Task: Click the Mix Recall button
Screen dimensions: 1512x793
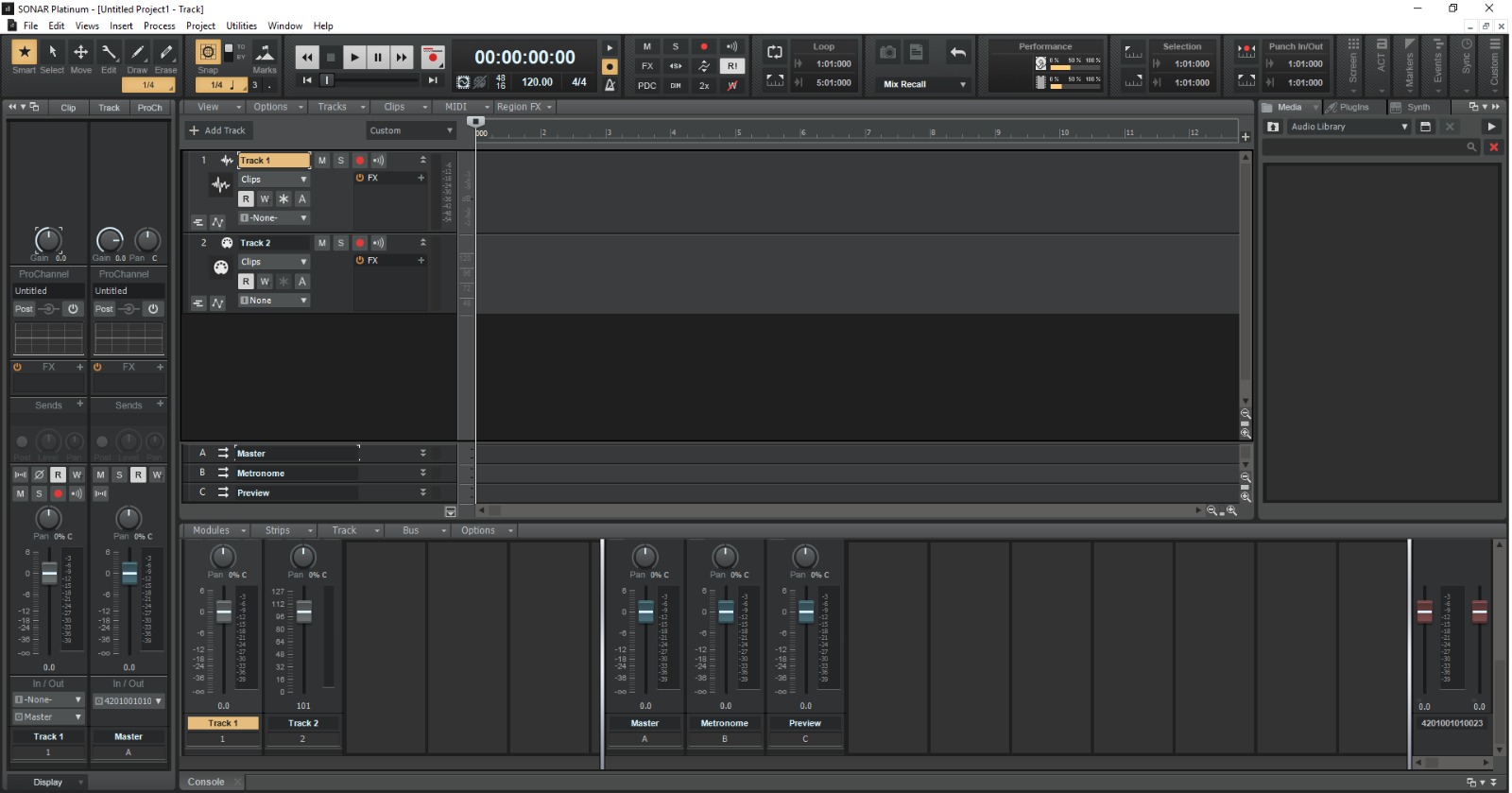Action: 904,84
